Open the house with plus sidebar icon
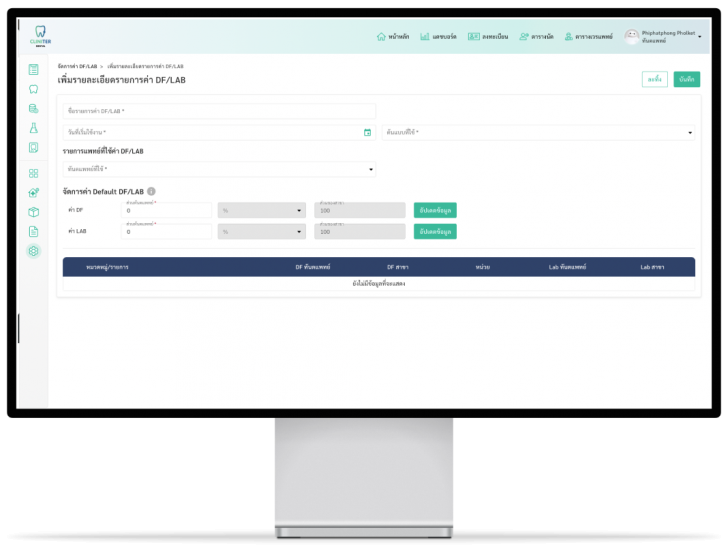 (33, 193)
